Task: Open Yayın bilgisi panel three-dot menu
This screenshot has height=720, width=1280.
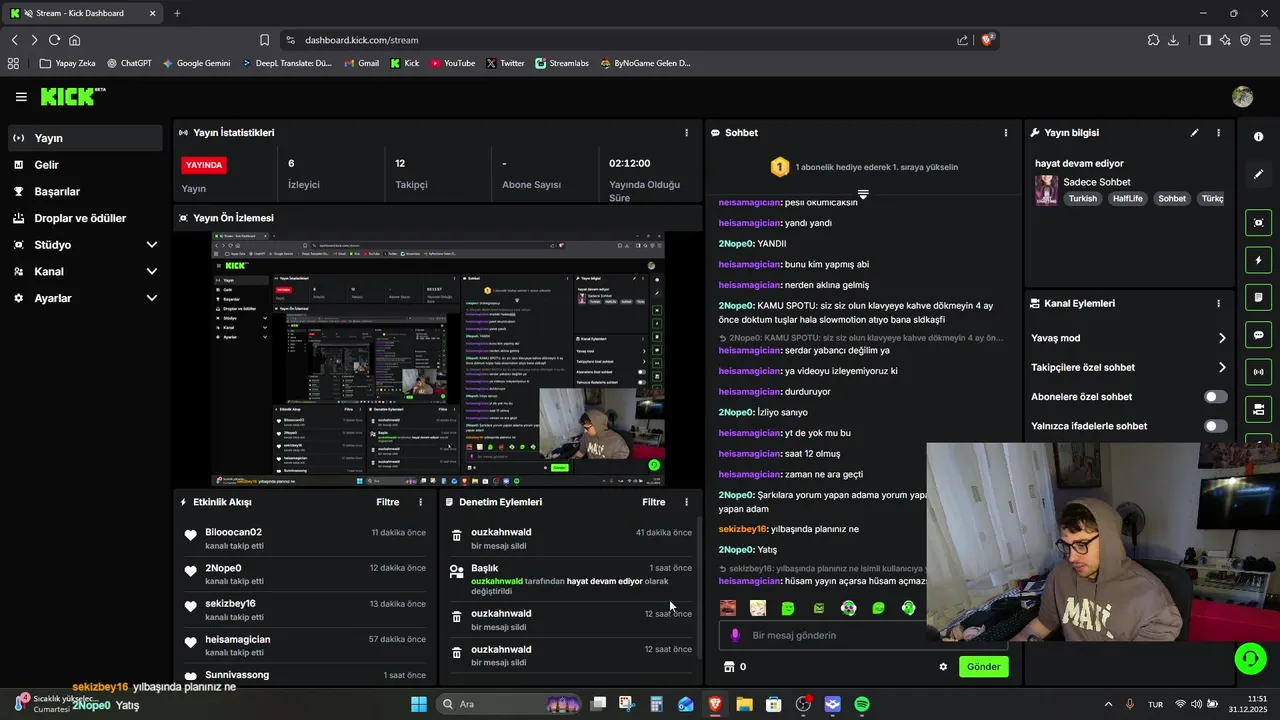Action: [x=1218, y=132]
